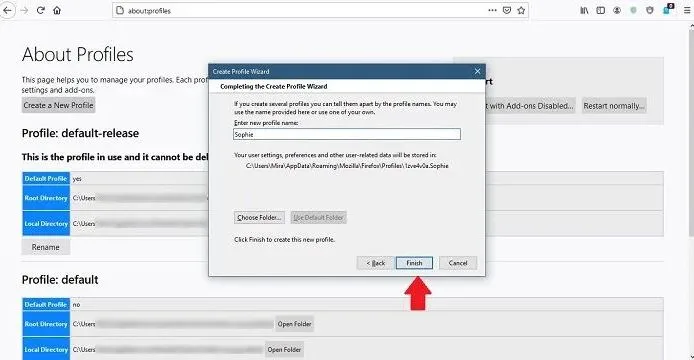Screen dimensions: 694x360
Task: Open Folder for default profile Root Directory
Action: tap(294, 324)
